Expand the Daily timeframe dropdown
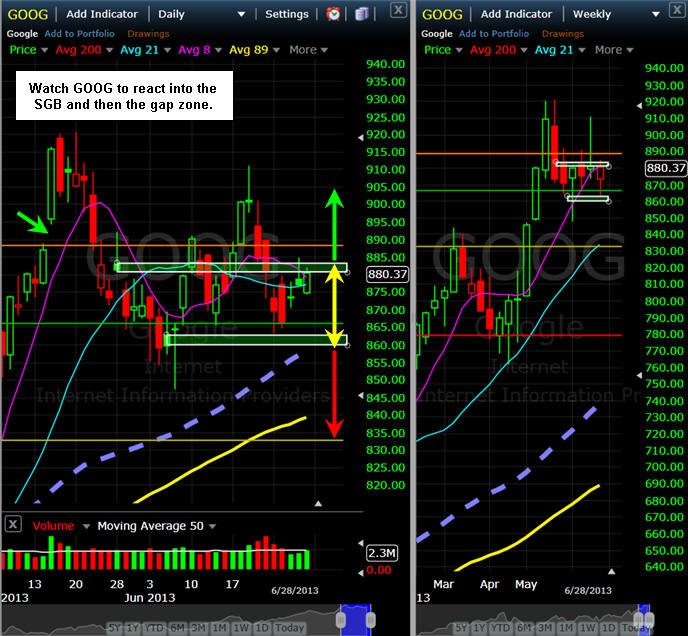688x636 pixels. pos(241,14)
